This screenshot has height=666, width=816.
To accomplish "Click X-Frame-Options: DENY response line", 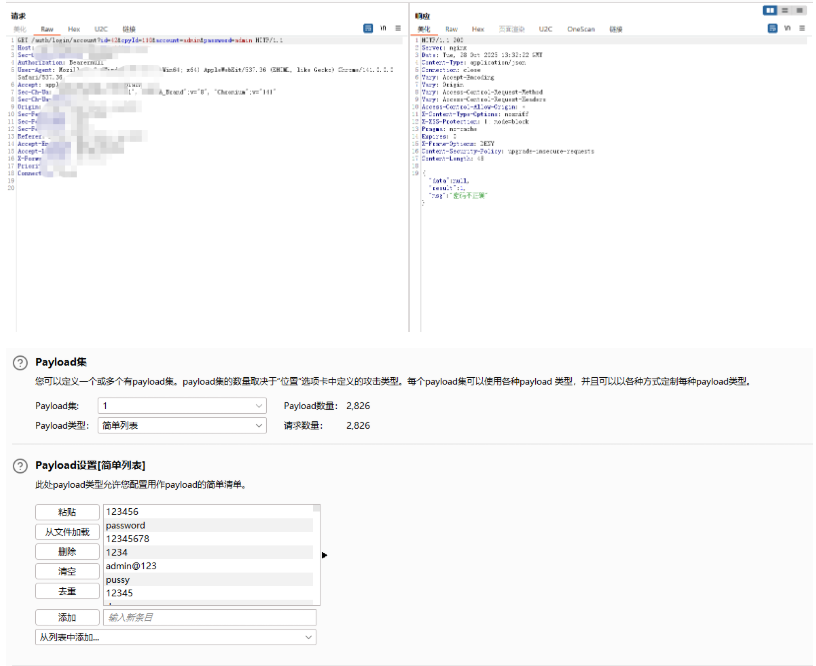I will [458, 144].
